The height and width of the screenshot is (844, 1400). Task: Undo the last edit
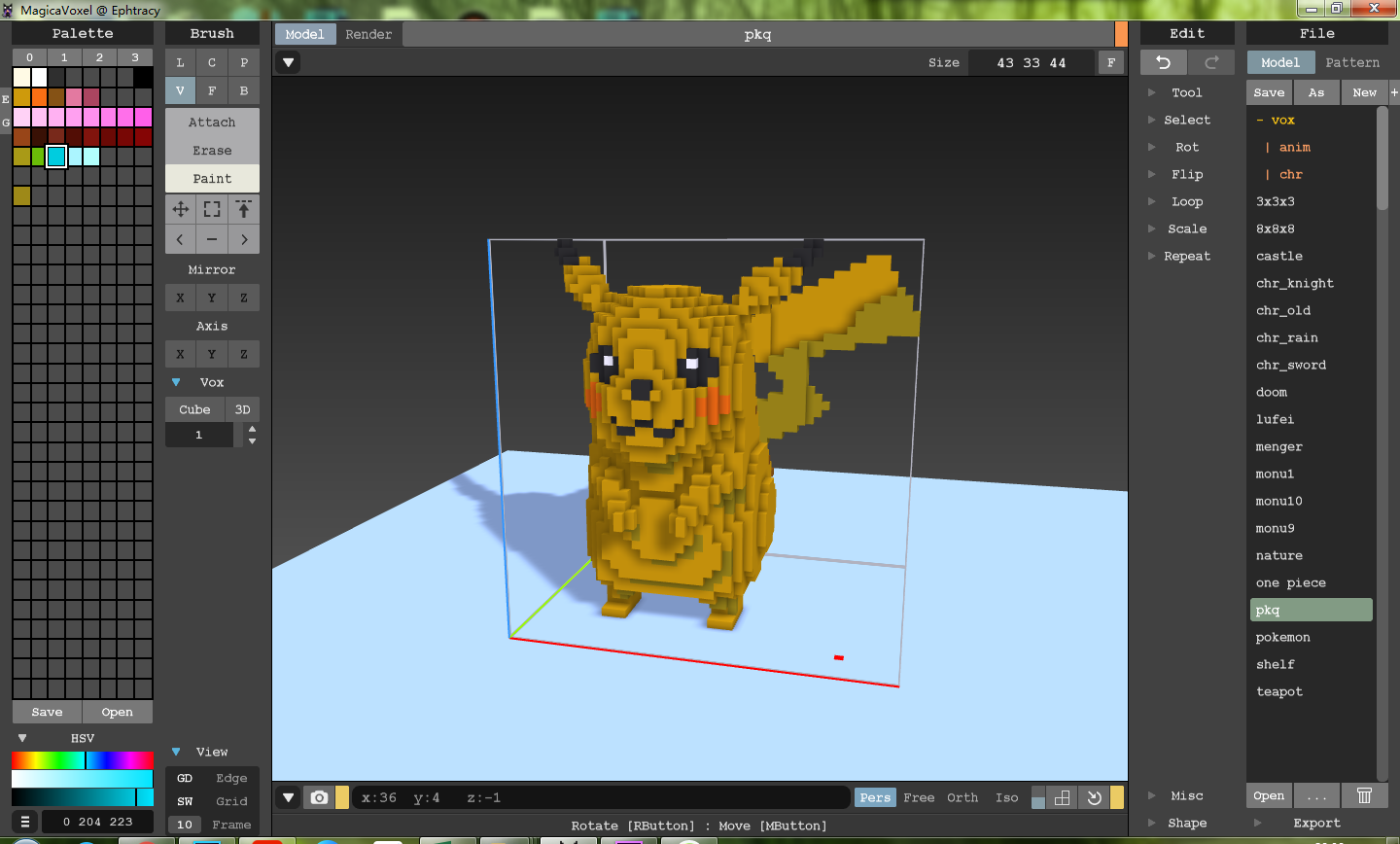pos(1164,62)
